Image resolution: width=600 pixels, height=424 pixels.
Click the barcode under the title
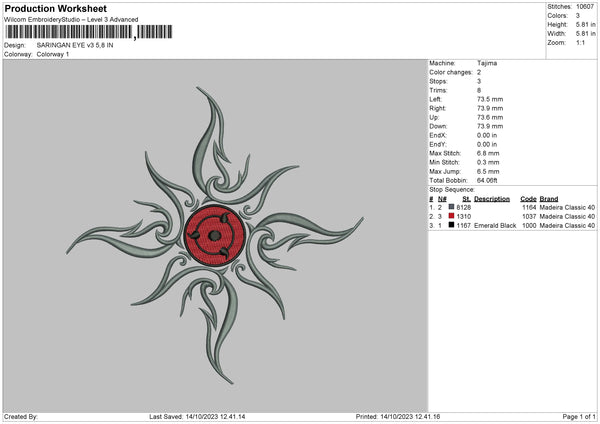coord(89,32)
